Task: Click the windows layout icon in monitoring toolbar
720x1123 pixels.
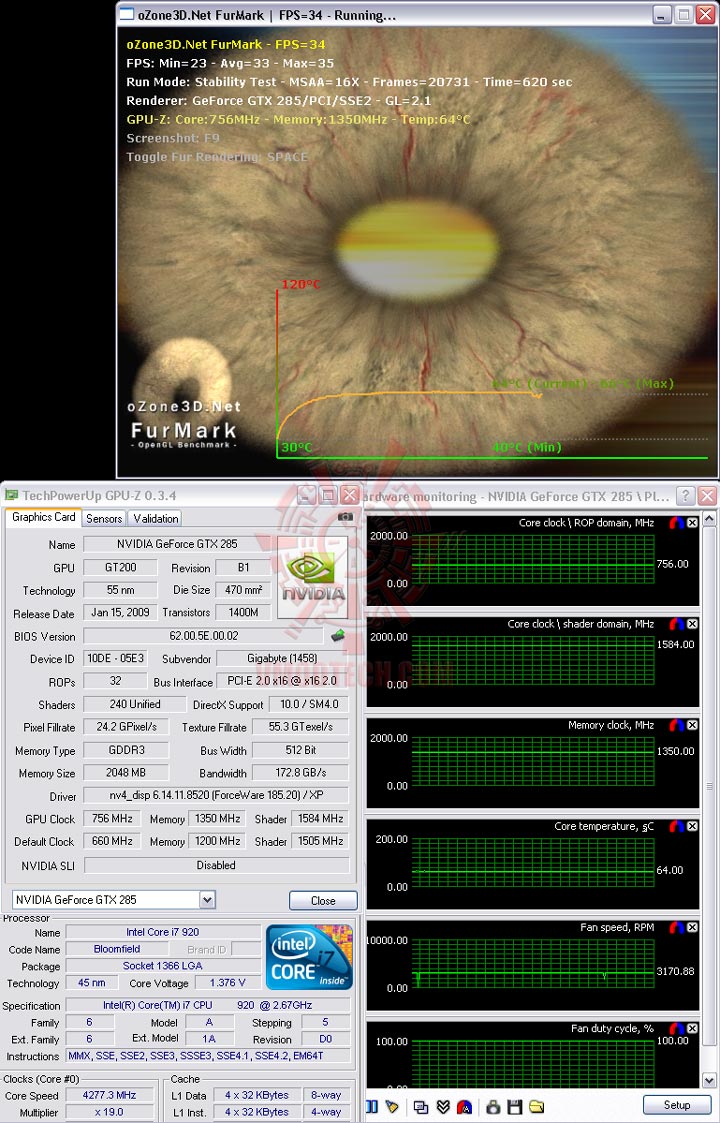Action: coord(421,1107)
